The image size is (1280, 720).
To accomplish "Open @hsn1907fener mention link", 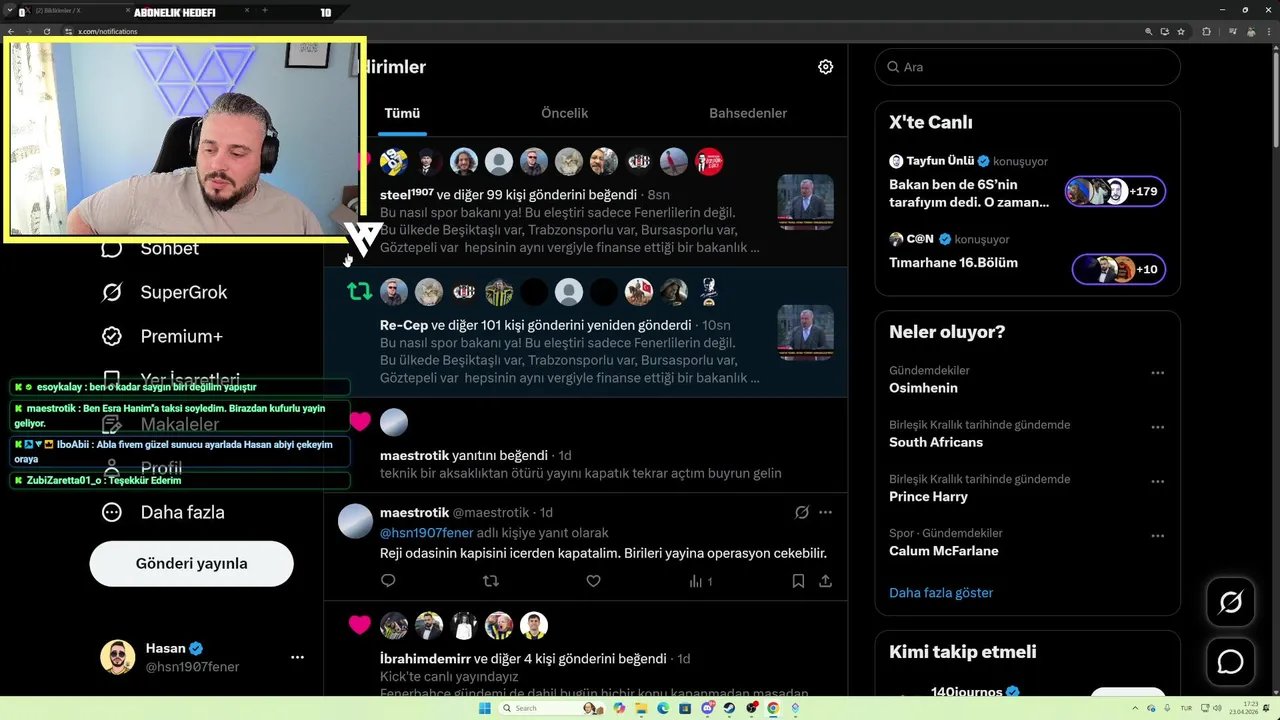I will point(426,533).
